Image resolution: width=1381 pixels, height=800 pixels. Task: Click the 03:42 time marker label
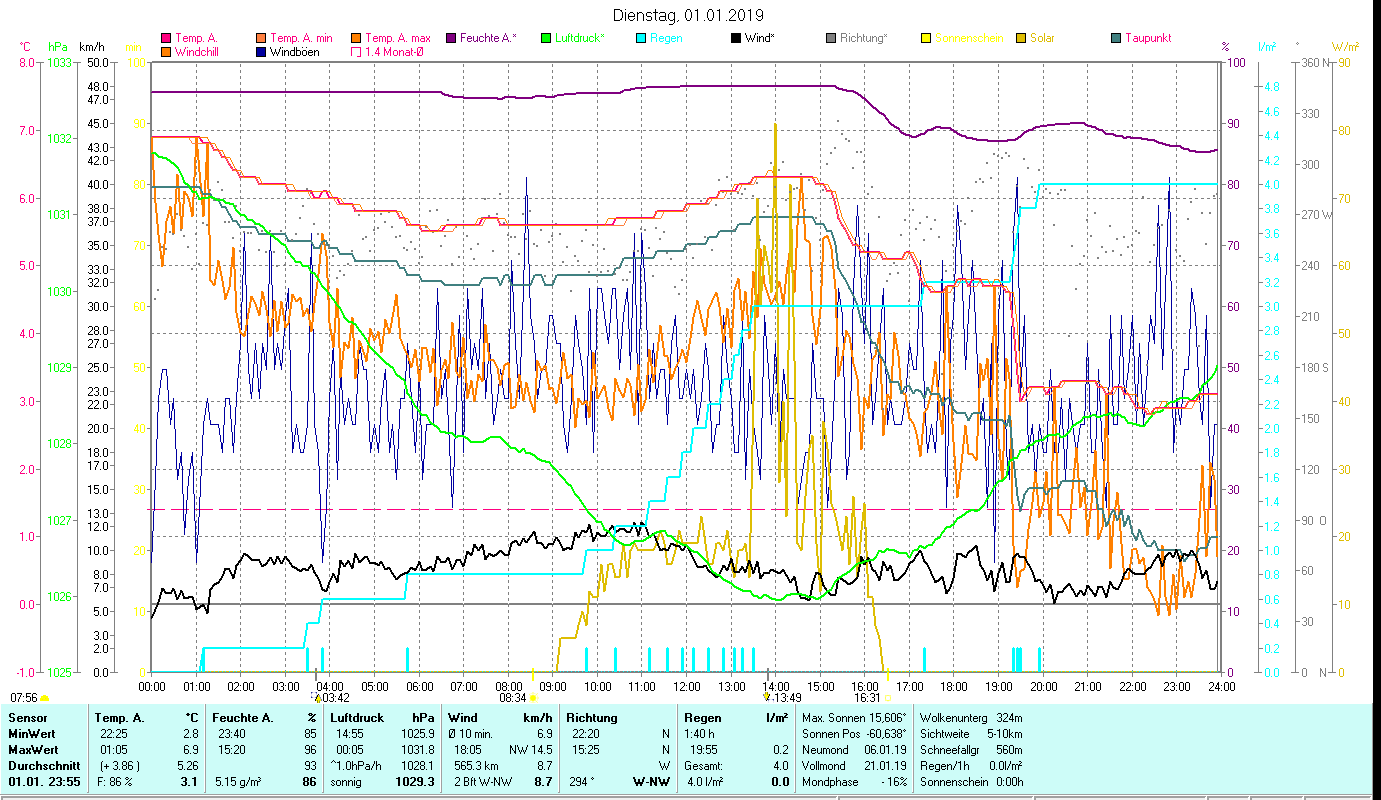(x=335, y=697)
